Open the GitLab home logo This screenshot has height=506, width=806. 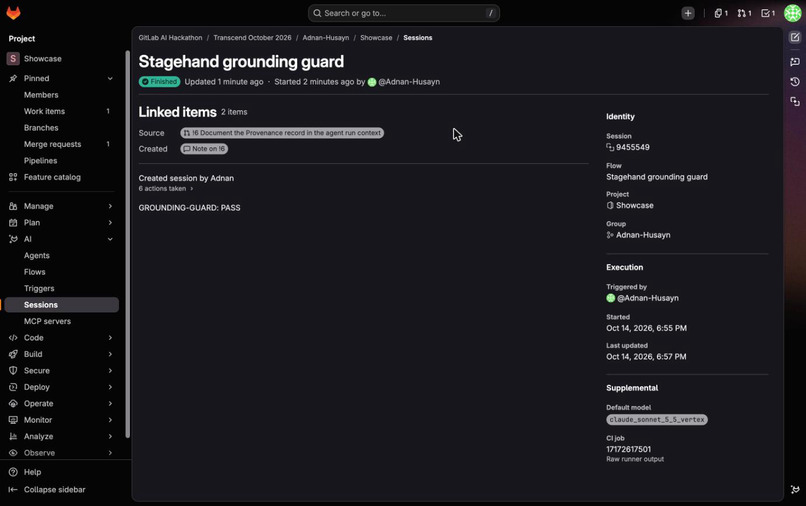click(13, 13)
